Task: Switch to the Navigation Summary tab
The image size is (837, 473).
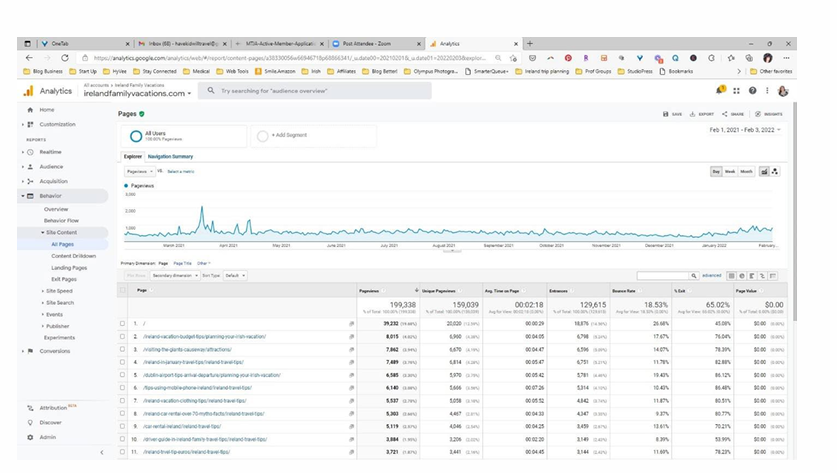Action: pyautogui.click(x=170, y=156)
